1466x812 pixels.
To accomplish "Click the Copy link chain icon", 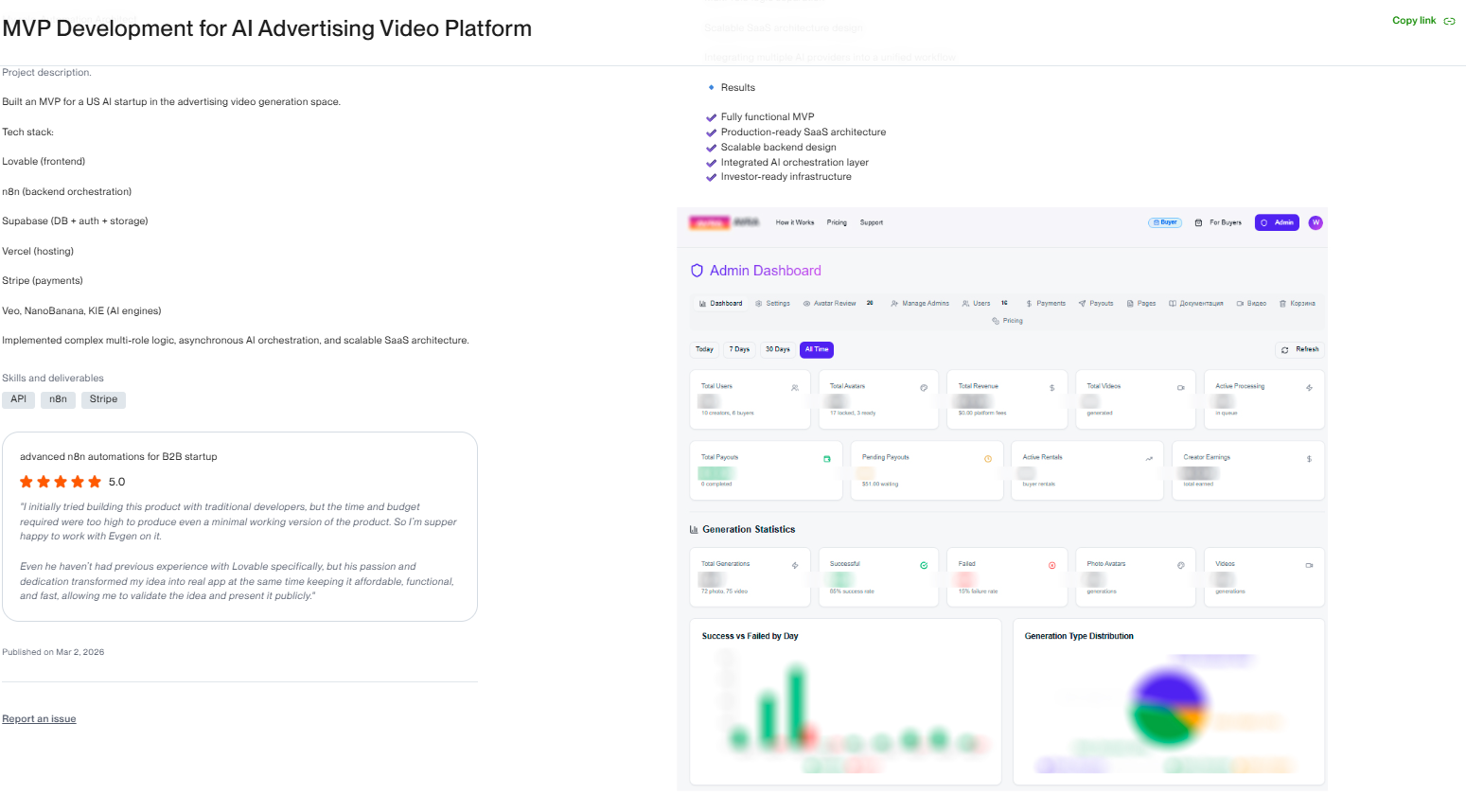I will pos(1449,21).
